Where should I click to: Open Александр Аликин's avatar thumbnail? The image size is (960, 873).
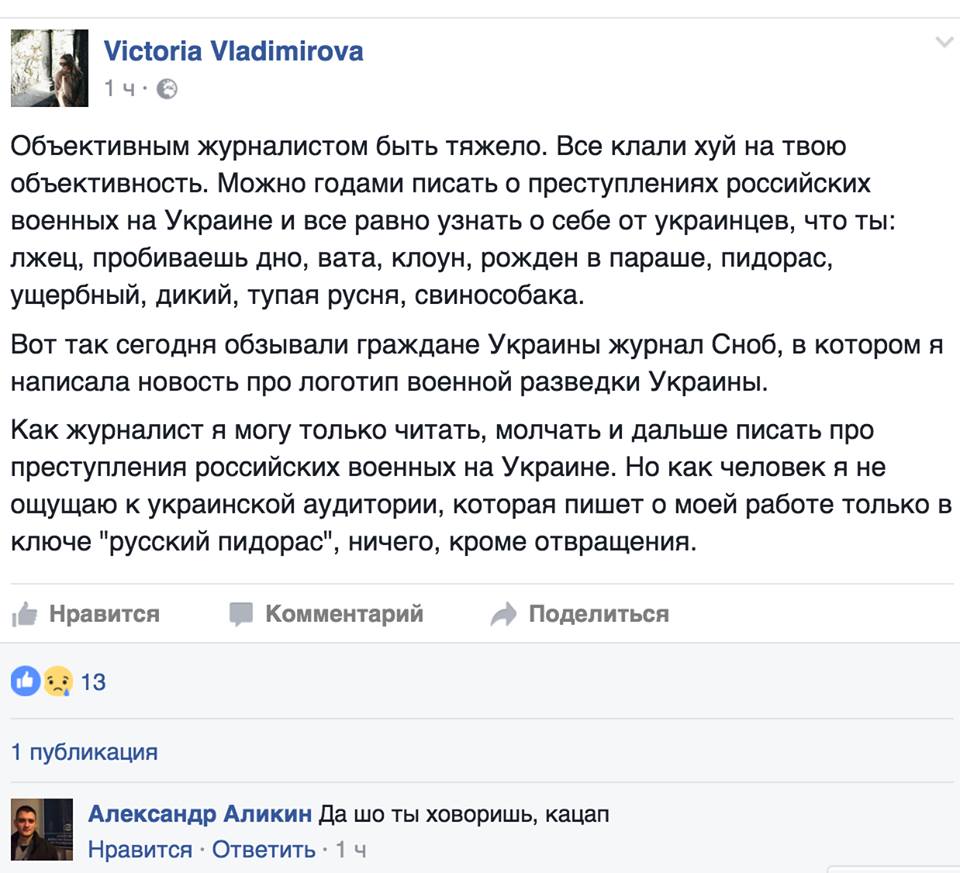click(43, 829)
